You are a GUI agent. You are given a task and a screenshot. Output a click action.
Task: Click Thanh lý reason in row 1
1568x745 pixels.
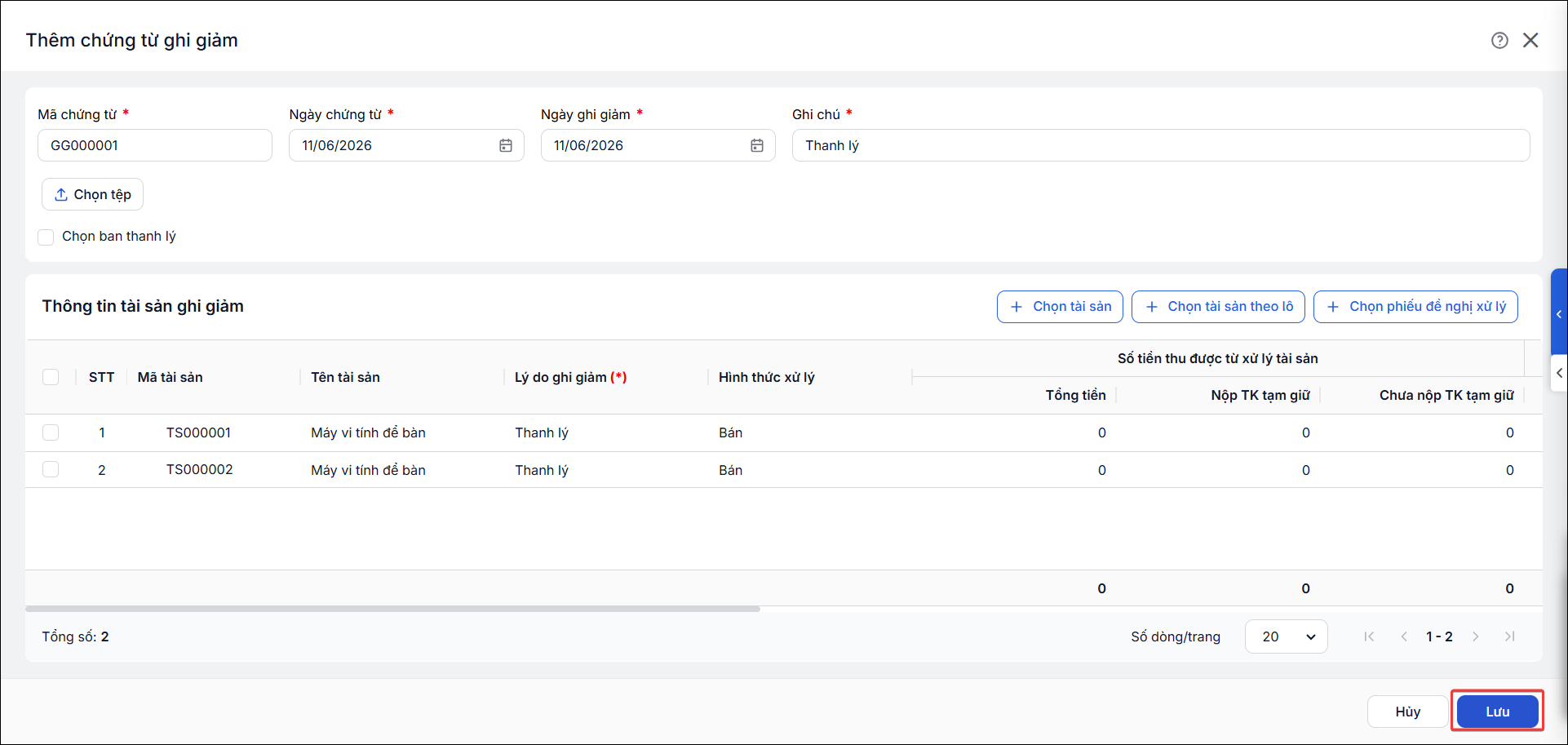point(542,432)
